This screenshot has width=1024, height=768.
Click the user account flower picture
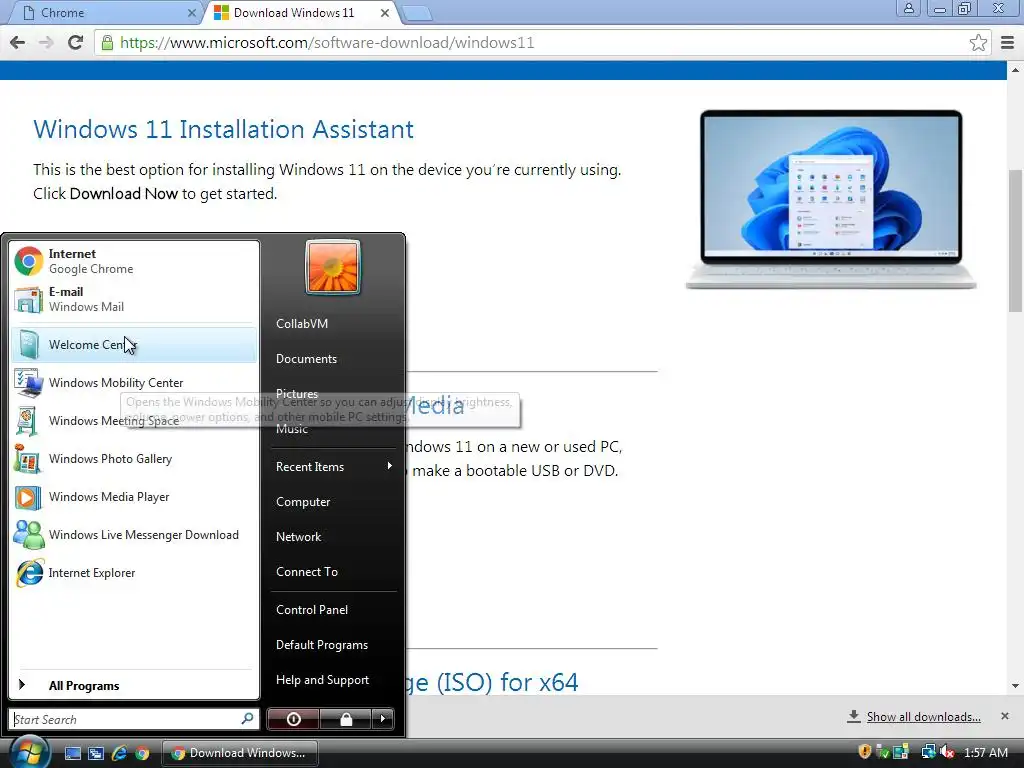point(333,267)
